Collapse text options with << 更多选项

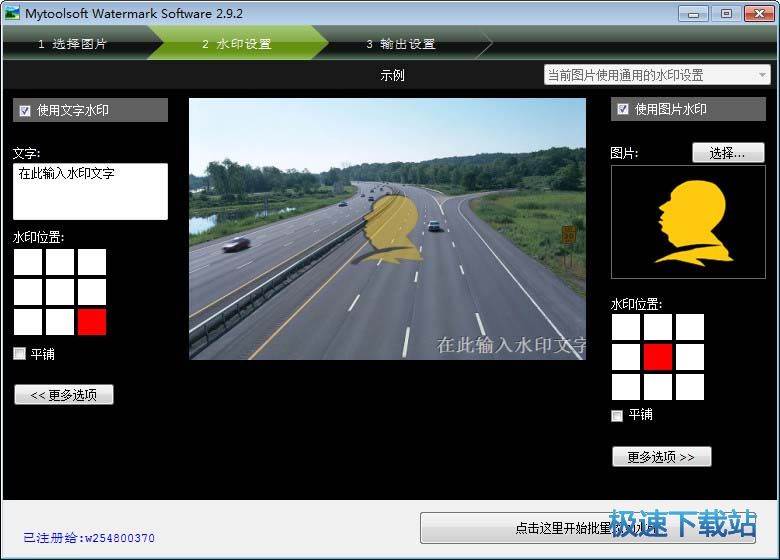[64, 395]
